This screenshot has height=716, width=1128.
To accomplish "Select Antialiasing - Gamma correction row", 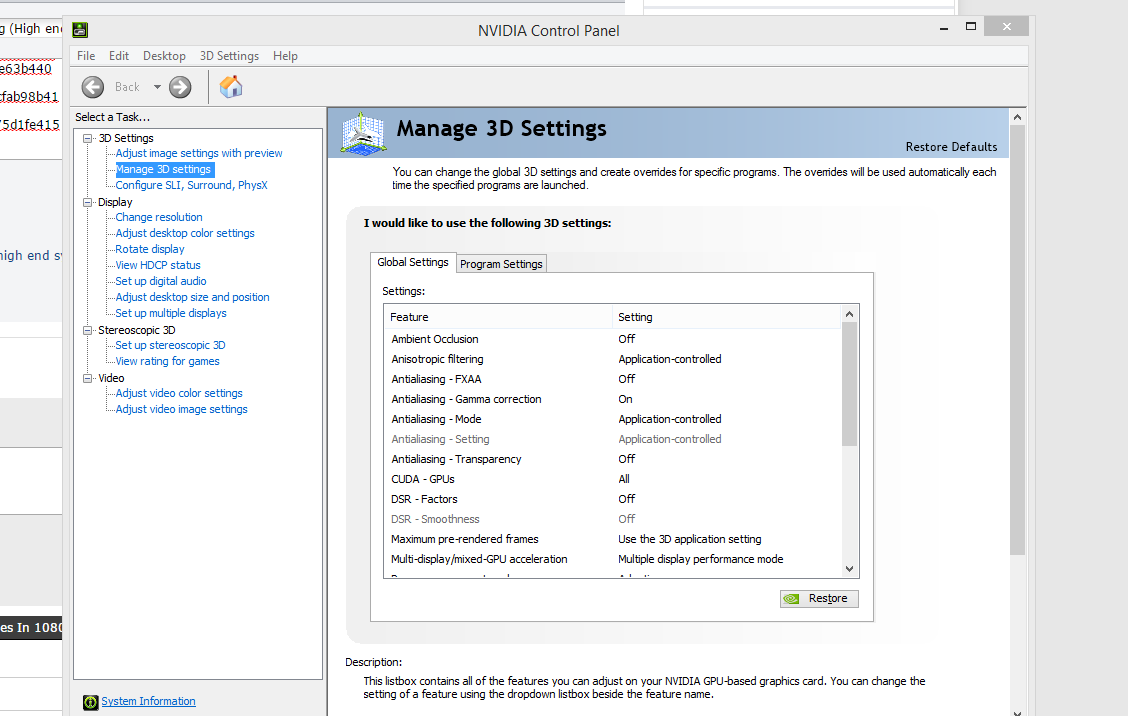I will click(x=612, y=399).
